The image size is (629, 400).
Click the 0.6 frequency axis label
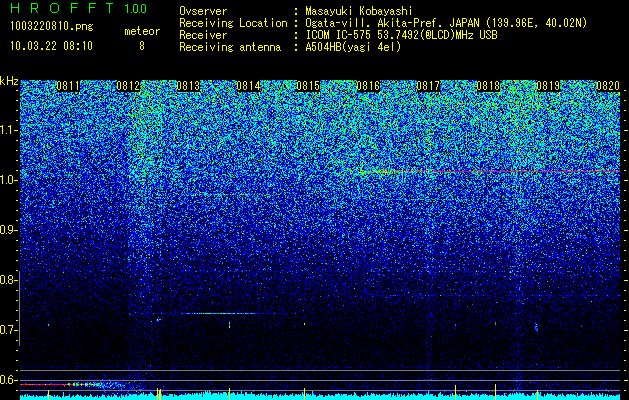pos(8,380)
